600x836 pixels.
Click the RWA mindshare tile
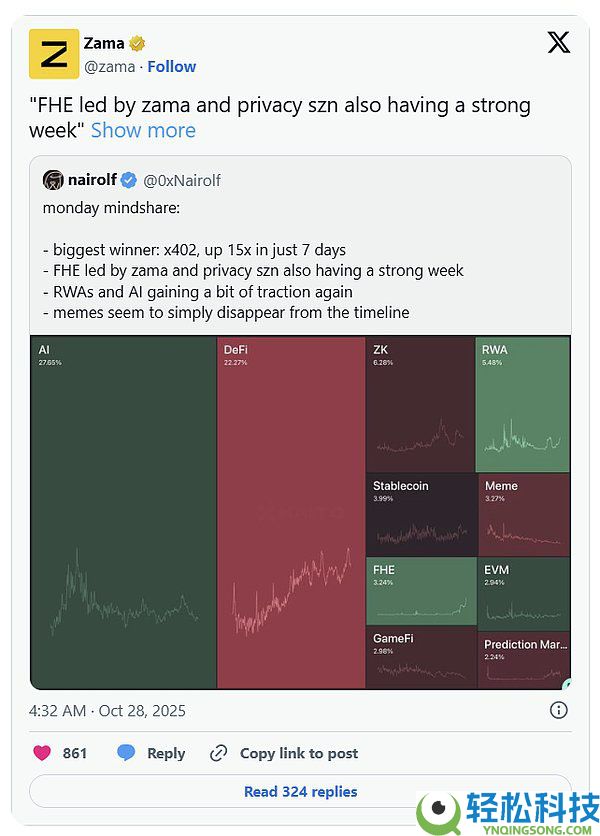[x=523, y=404]
